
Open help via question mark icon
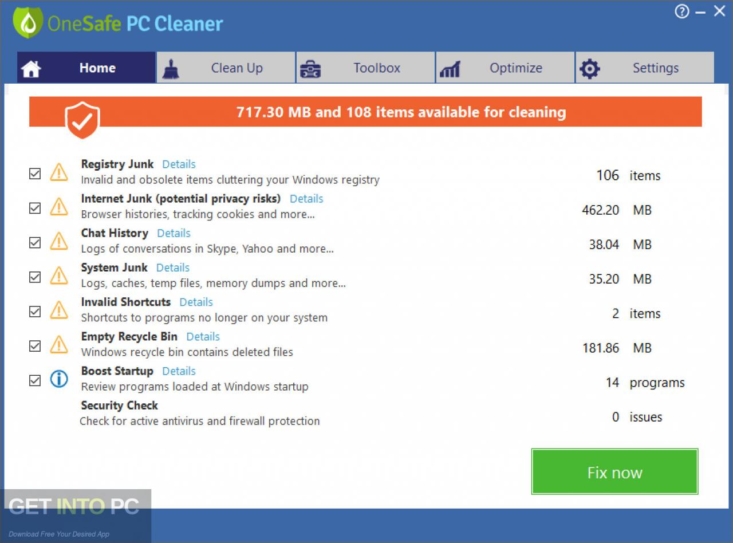[x=682, y=11]
